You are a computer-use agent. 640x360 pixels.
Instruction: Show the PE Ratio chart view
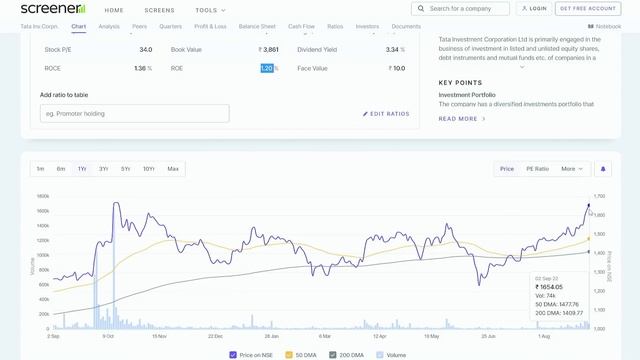(x=538, y=169)
